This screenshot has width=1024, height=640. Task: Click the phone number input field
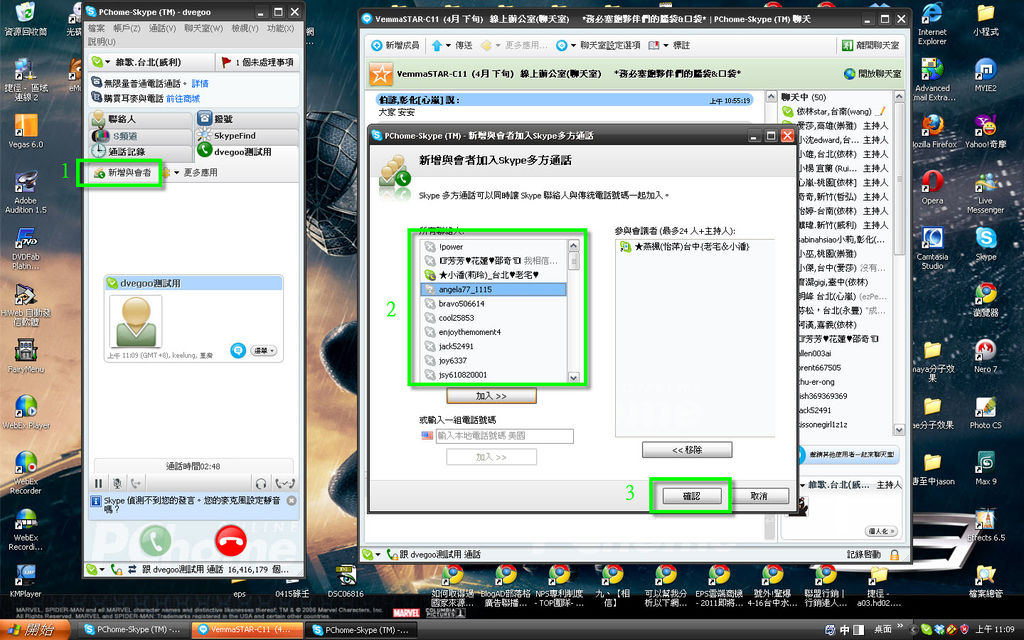[x=504, y=436]
